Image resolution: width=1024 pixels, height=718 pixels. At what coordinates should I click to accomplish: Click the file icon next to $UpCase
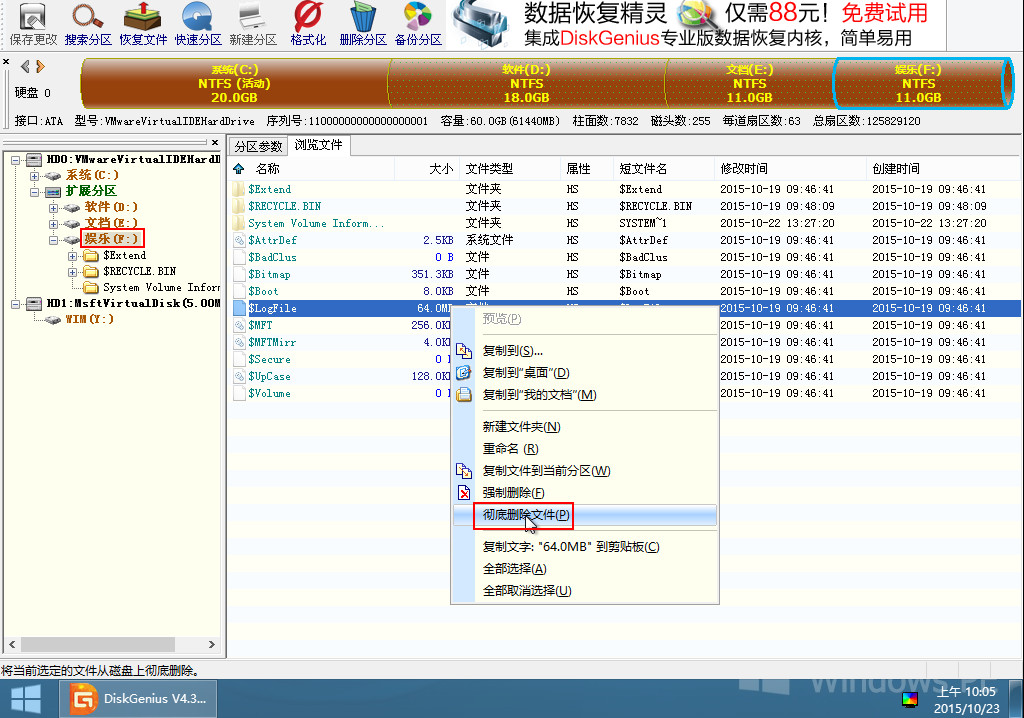[239, 376]
